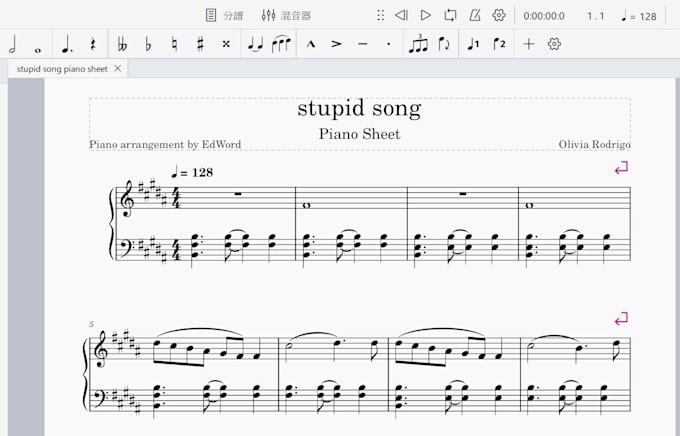
Task: Open playback settings gear
Action: [x=499, y=16]
